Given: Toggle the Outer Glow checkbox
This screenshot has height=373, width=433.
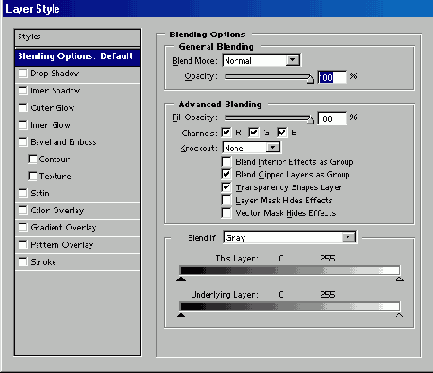Looking at the screenshot, I should [x=23, y=108].
